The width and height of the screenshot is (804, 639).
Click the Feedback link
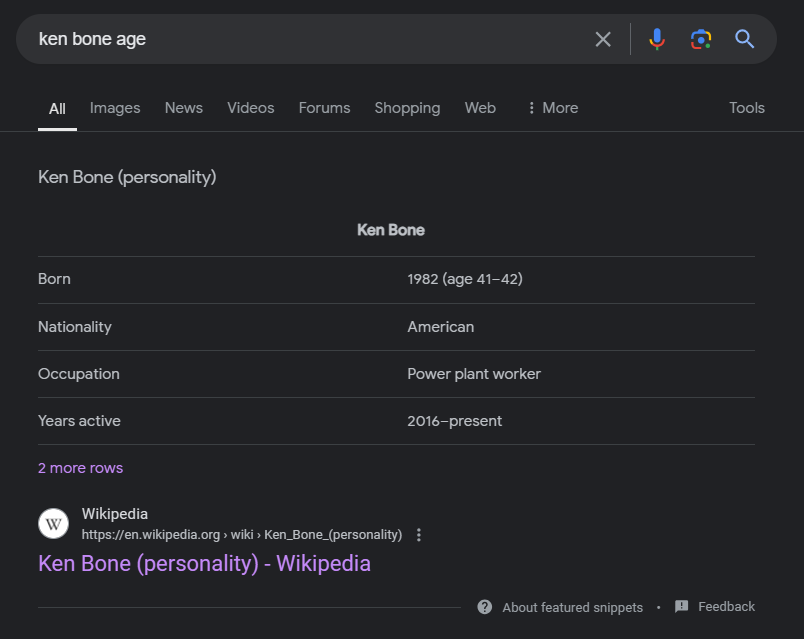click(726, 607)
